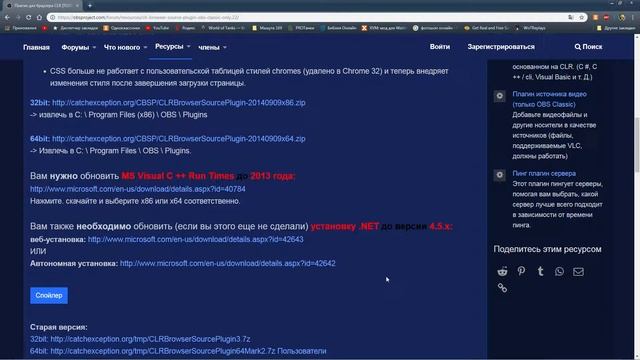Open a new browser tab

pos(90,6)
